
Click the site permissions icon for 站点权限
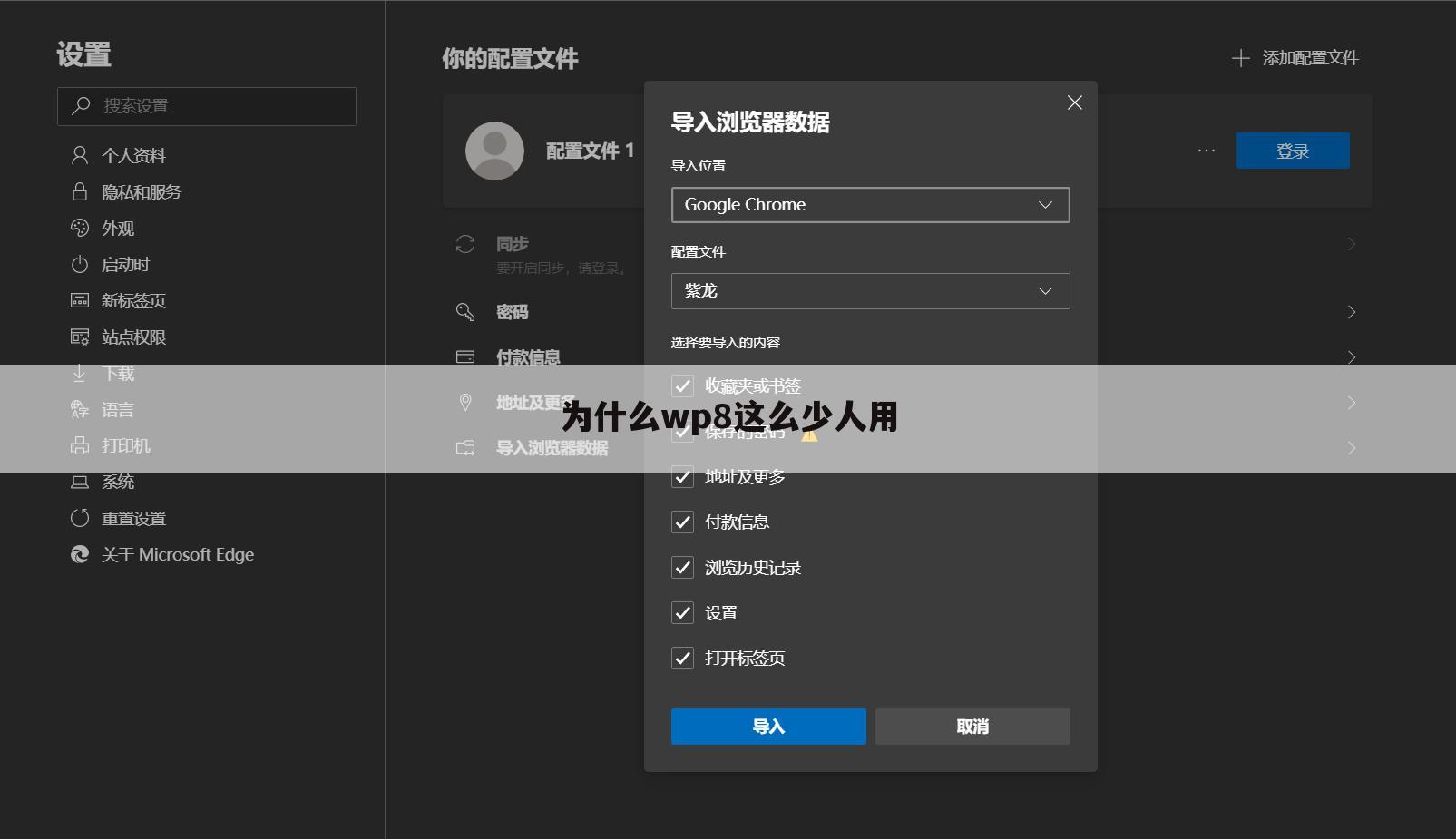click(80, 337)
